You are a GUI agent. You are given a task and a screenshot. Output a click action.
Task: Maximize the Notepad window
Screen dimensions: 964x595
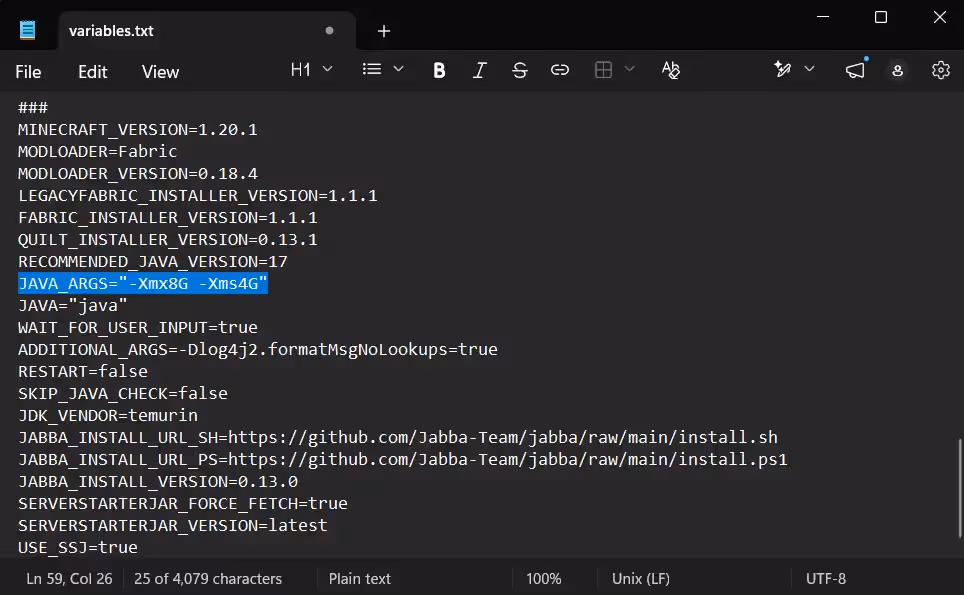881,17
